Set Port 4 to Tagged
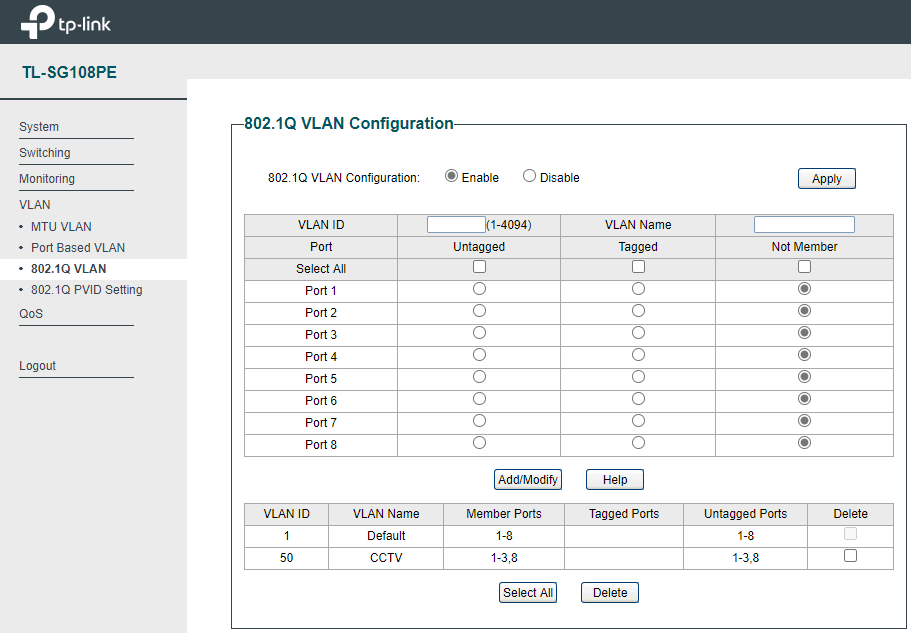This screenshot has height=633, width=911. [639, 355]
